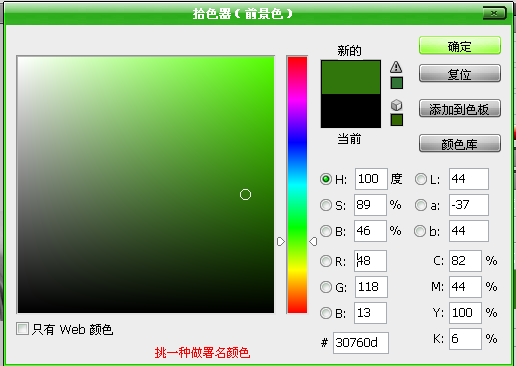
Task: Select the R red radio button
Action: tap(326, 261)
